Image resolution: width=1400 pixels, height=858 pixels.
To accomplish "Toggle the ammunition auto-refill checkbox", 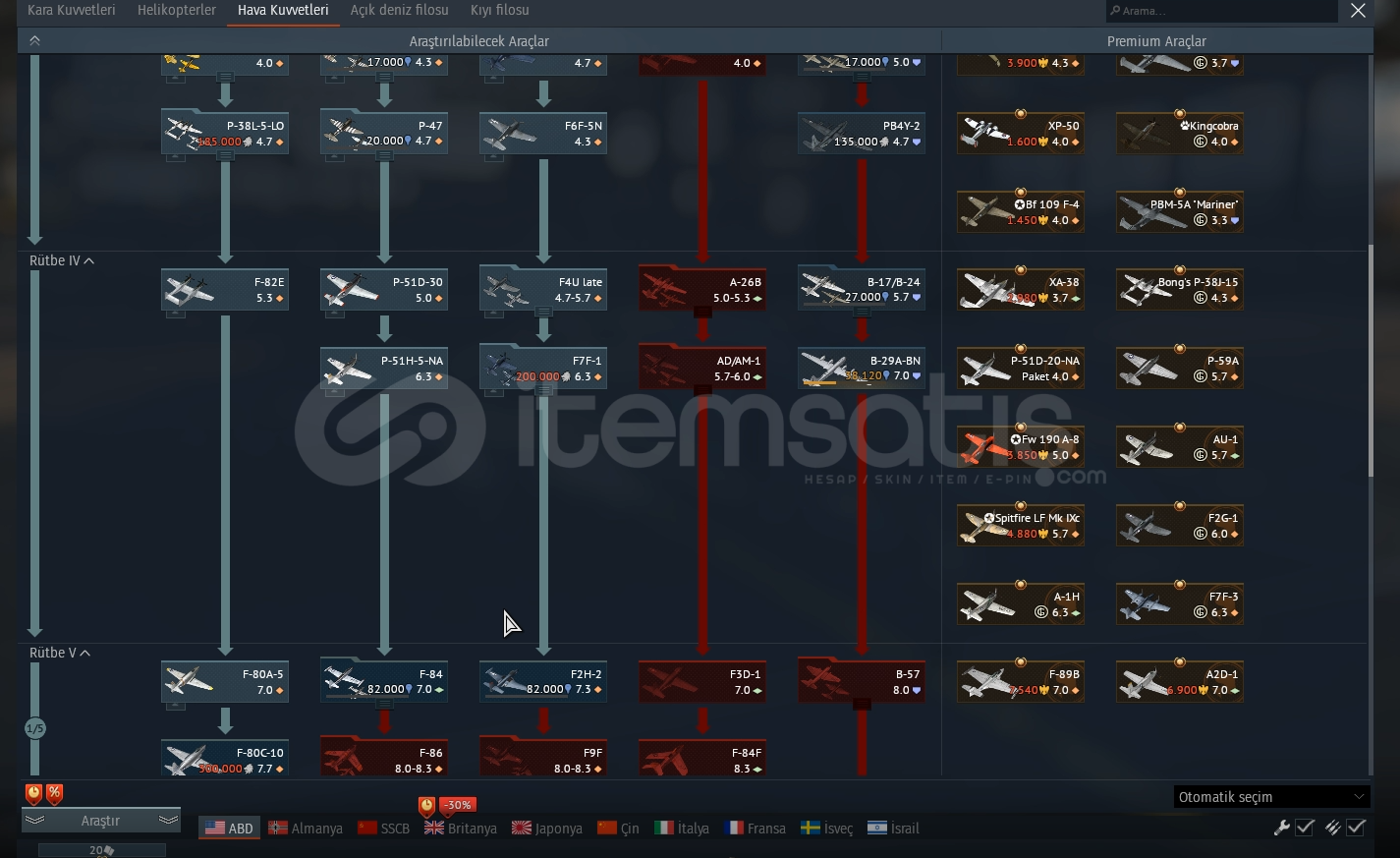I will point(1356,828).
